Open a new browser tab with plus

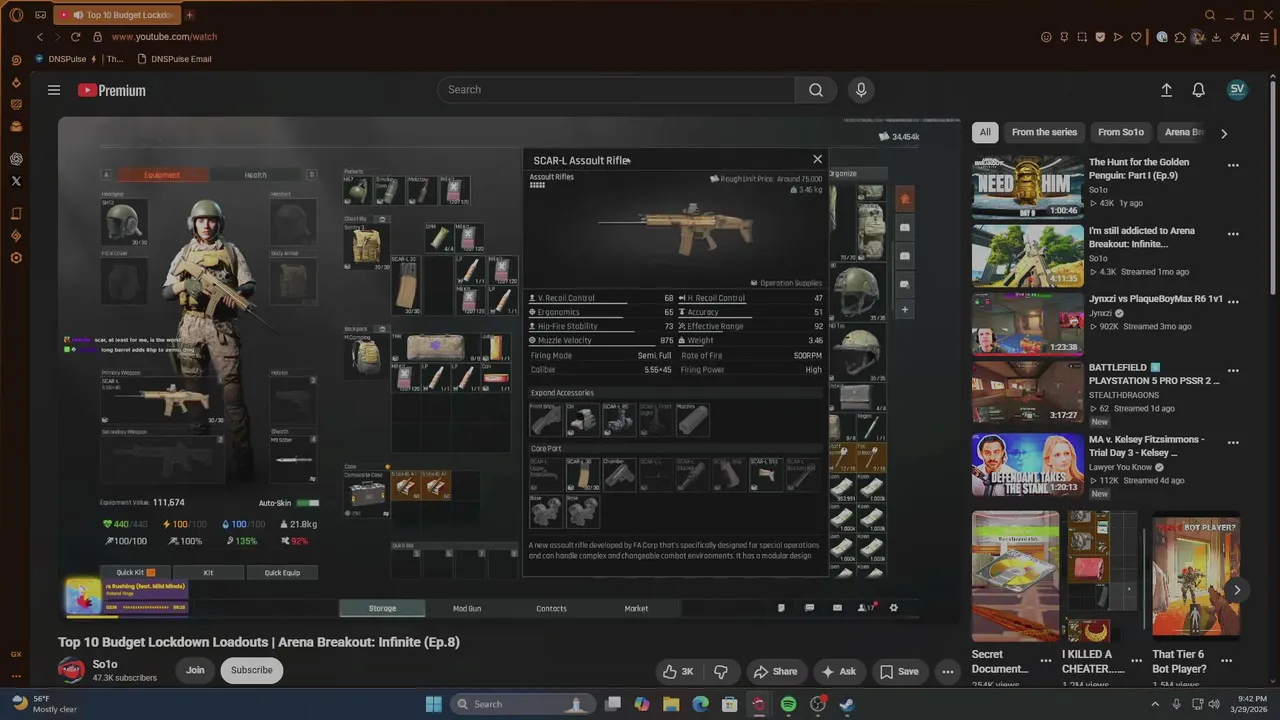point(189,15)
